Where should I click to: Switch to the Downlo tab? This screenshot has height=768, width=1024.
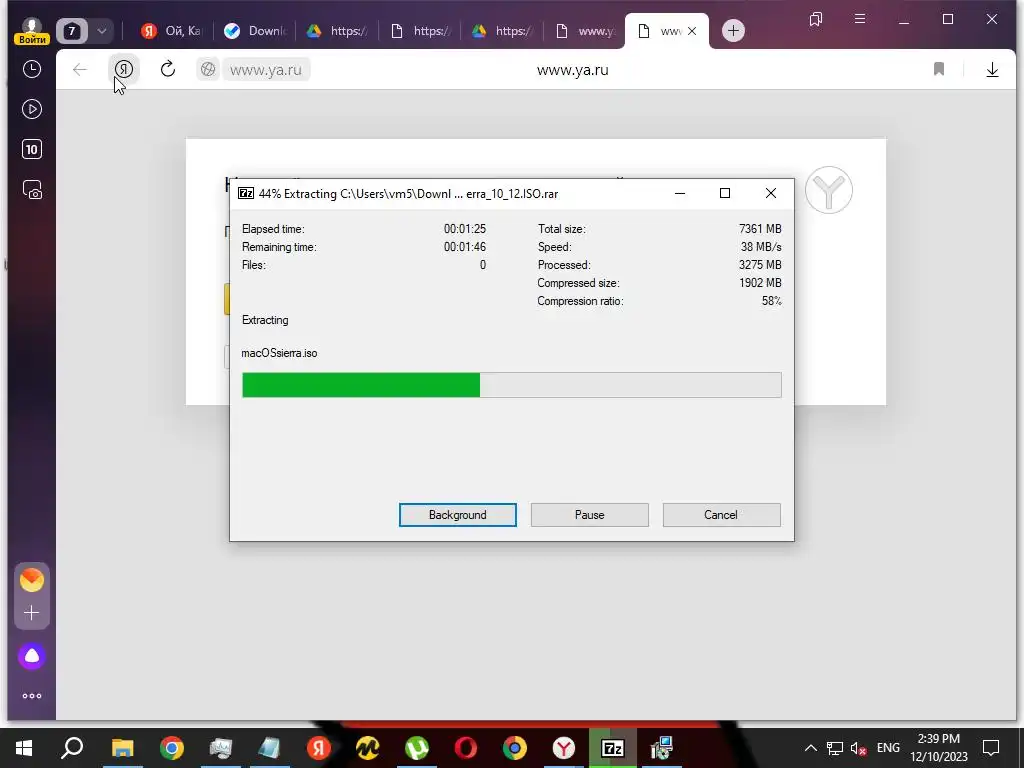click(x=256, y=31)
